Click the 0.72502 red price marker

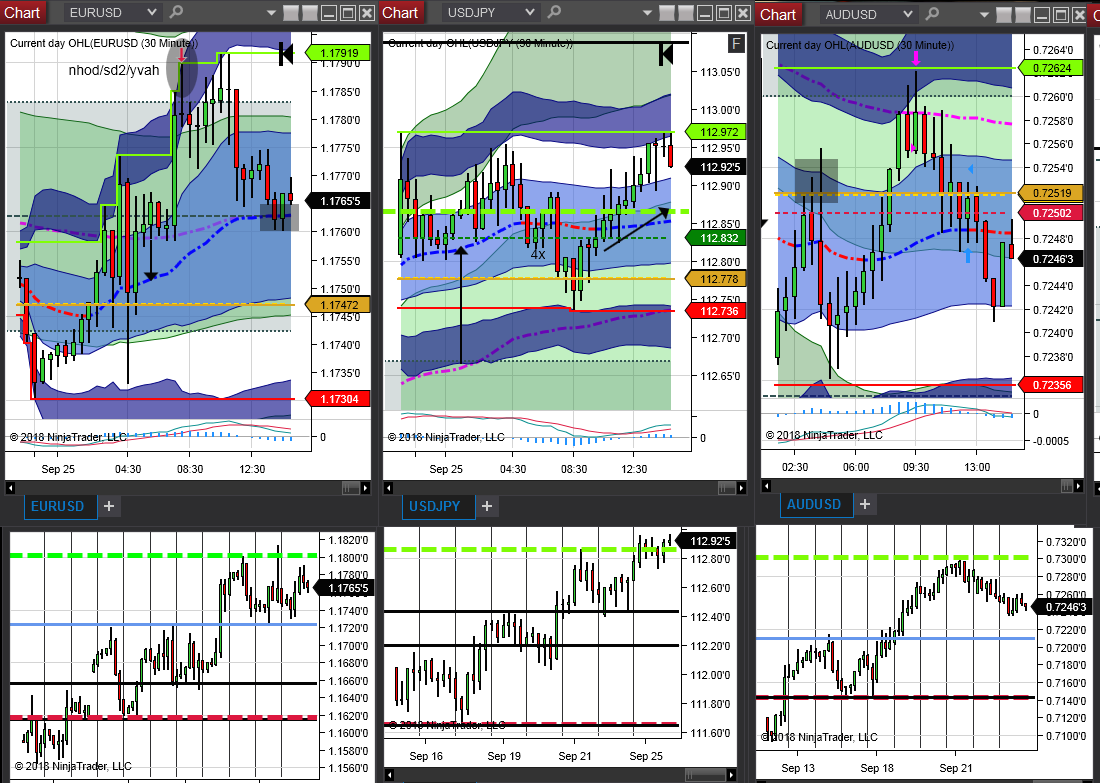tap(1050, 213)
